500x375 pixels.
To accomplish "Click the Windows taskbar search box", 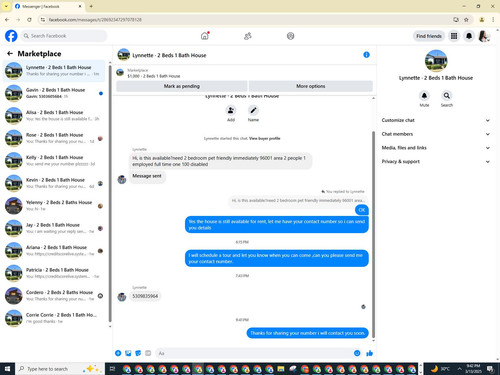I will point(59,369).
